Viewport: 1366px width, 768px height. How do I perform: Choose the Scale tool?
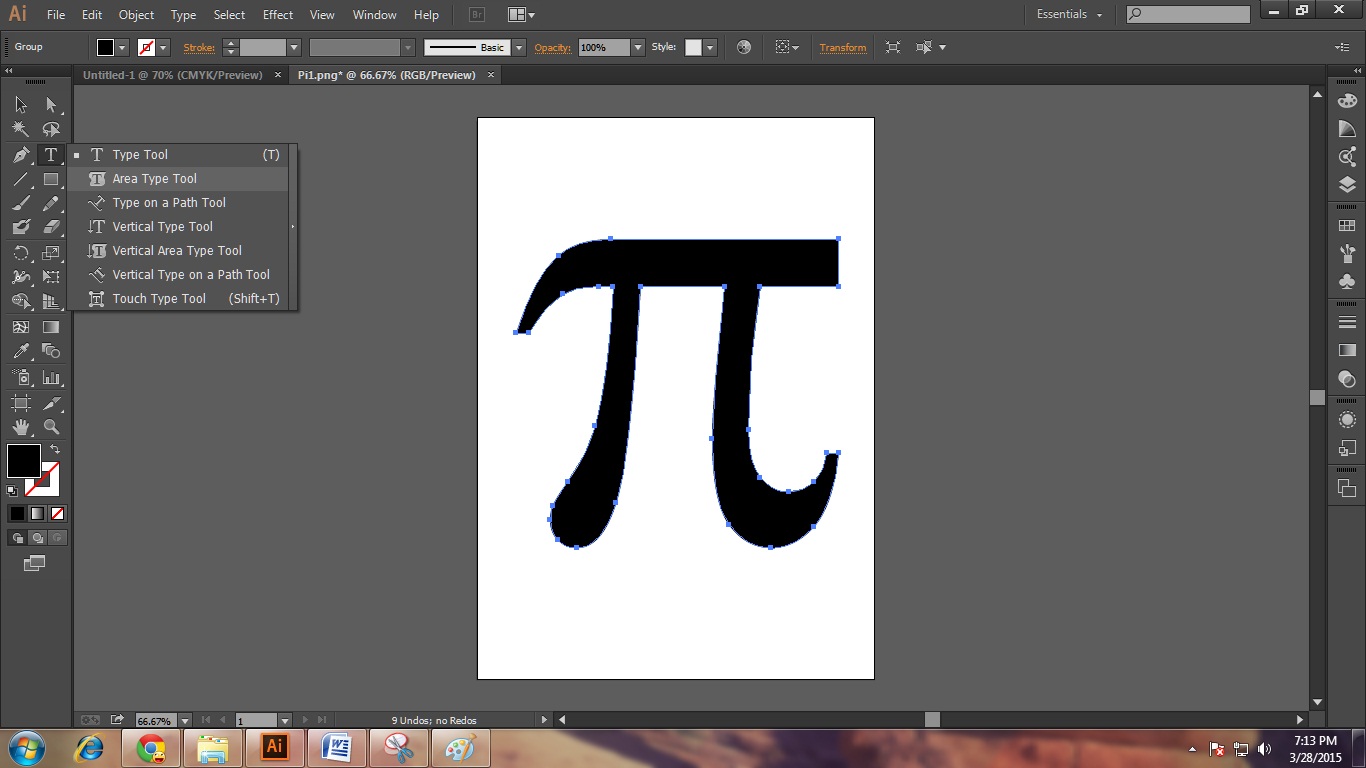point(51,253)
